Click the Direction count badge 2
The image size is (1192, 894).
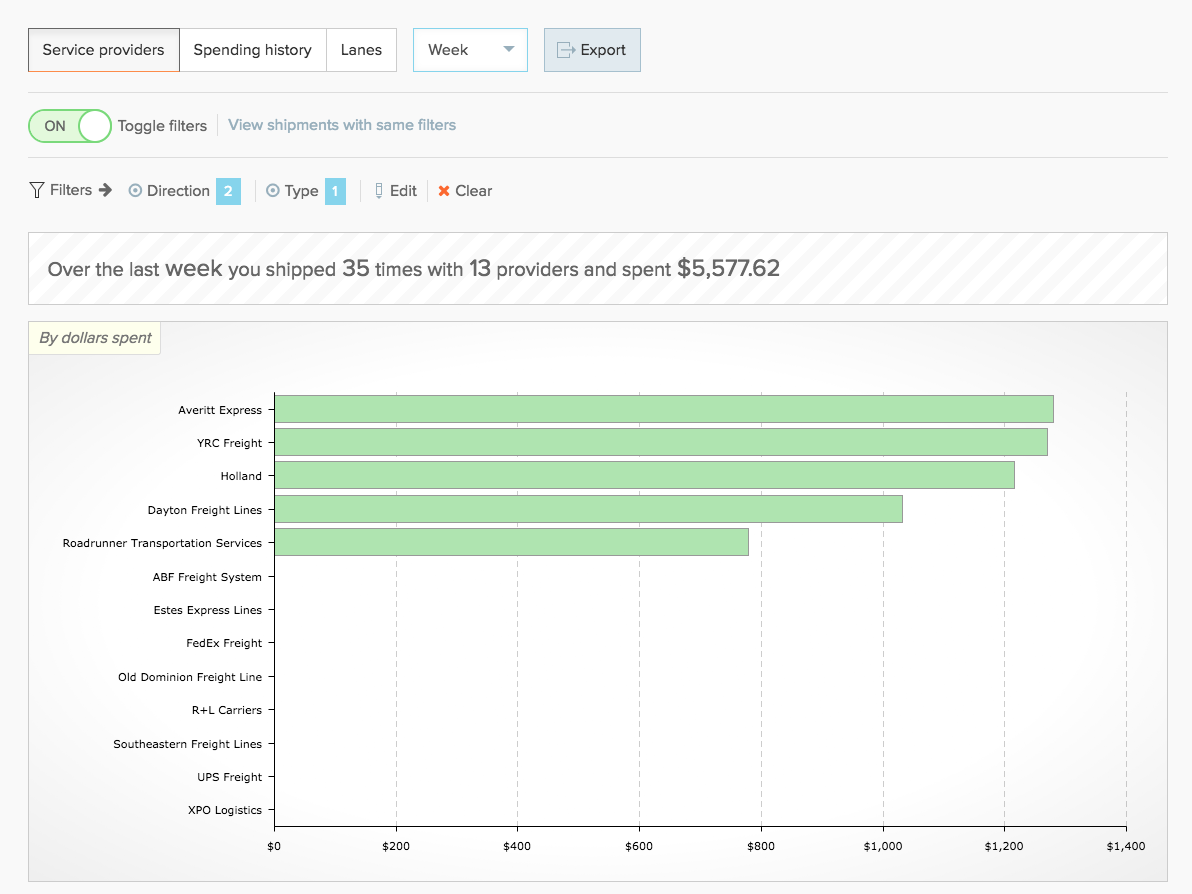point(228,191)
